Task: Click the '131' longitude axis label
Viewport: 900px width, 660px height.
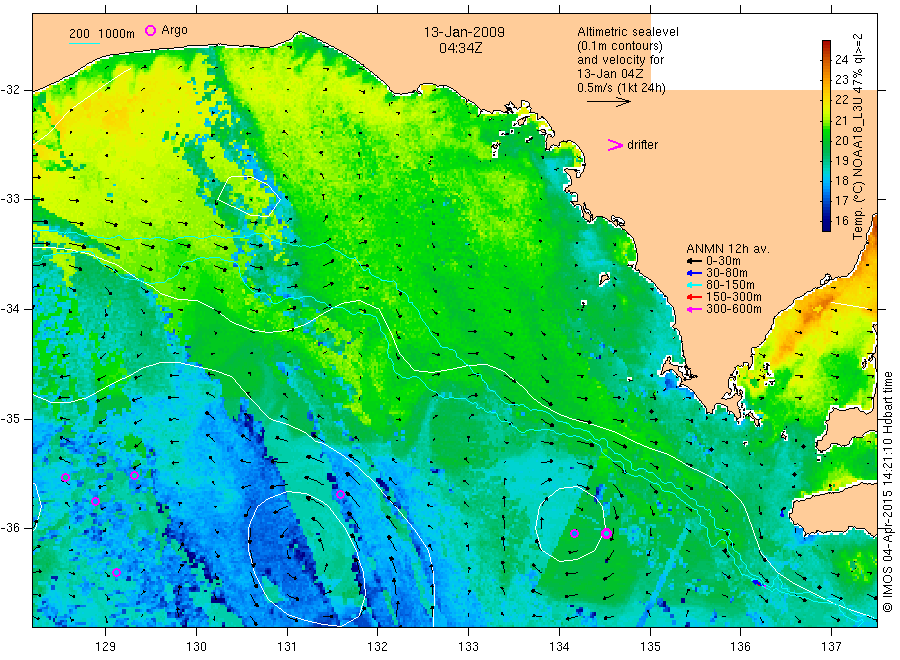Action: [287, 647]
